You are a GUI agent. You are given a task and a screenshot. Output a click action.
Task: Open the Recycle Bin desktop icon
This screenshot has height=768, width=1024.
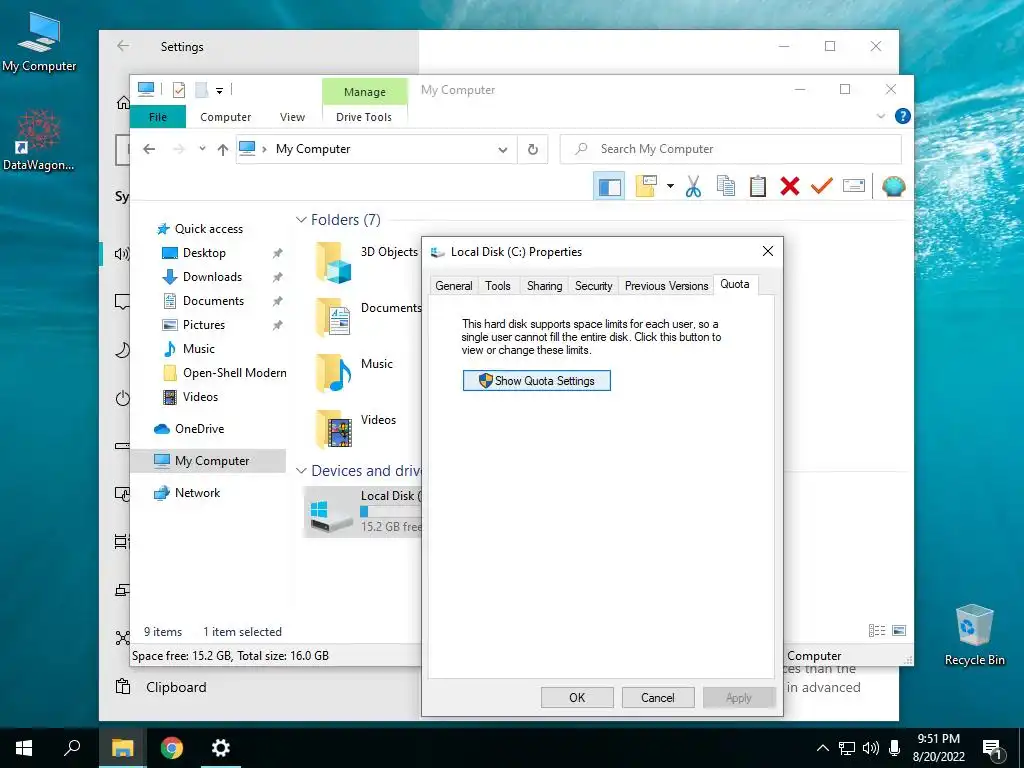[x=974, y=635]
